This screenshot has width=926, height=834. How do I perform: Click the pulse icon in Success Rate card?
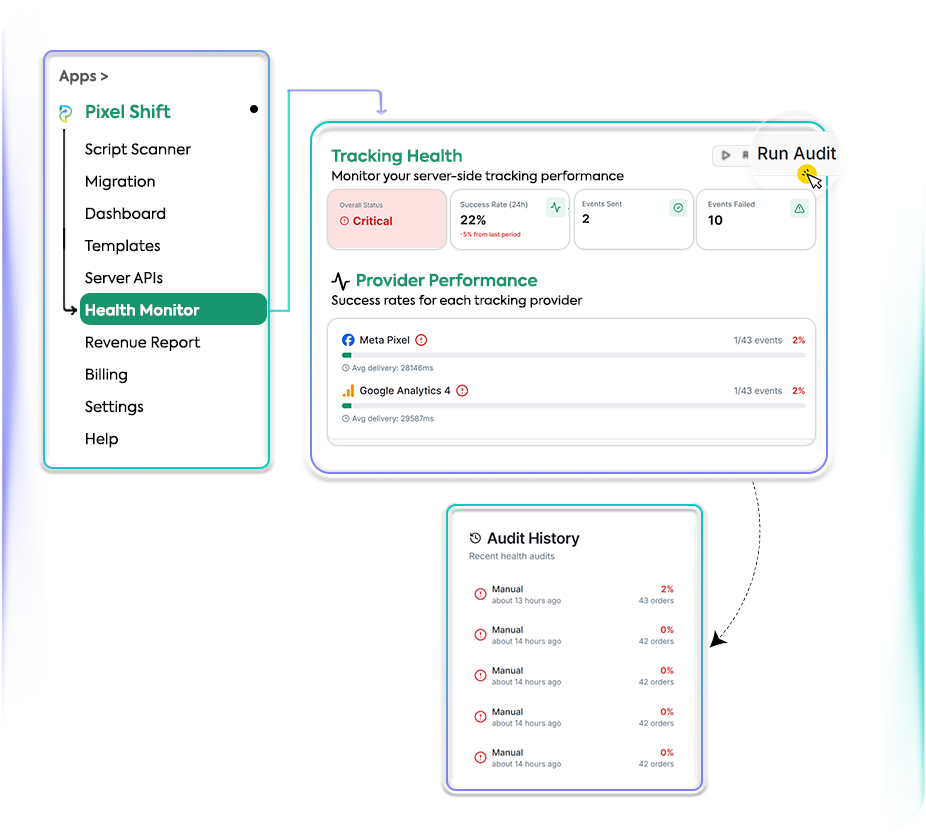click(556, 207)
